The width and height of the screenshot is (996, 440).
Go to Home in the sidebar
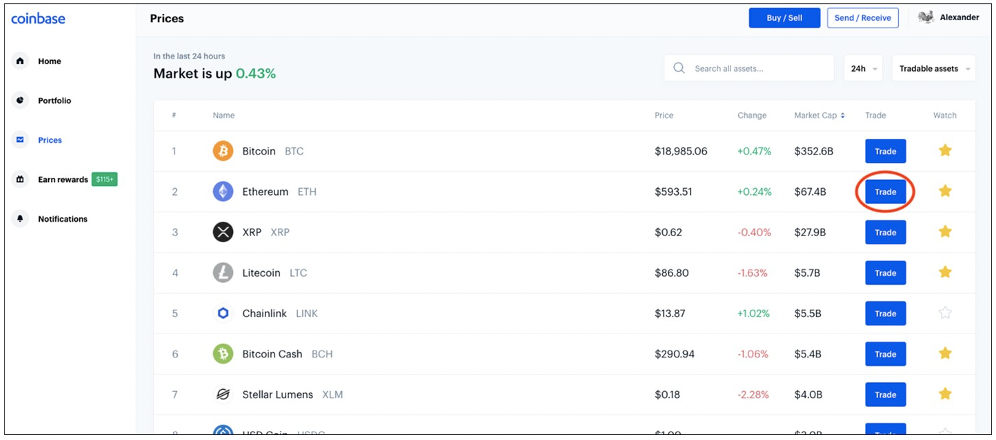point(50,62)
